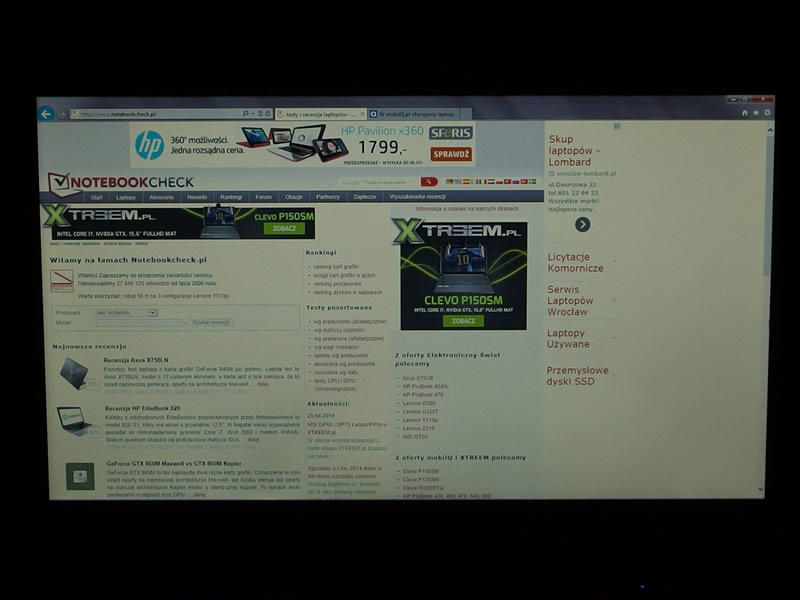Click the Google site search field
The height and width of the screenshot is (600, 800).
click(x=379, y=182)
